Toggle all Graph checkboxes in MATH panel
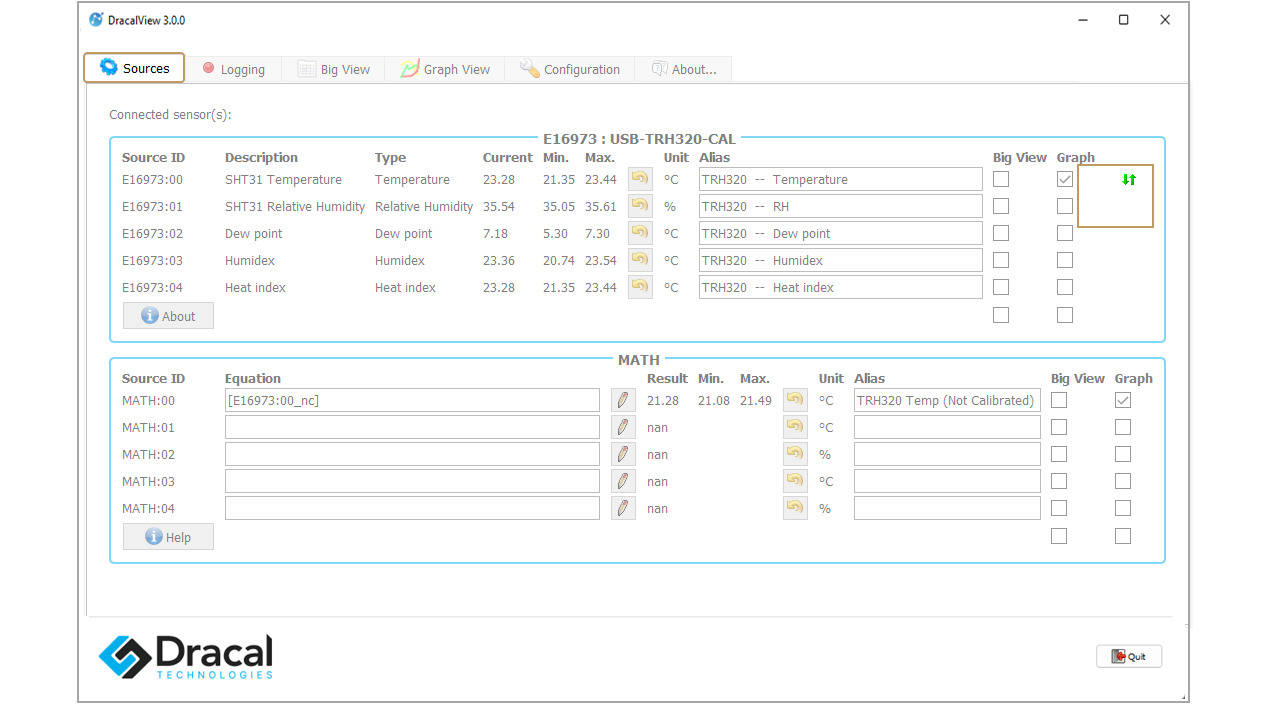 point(1123,536)
